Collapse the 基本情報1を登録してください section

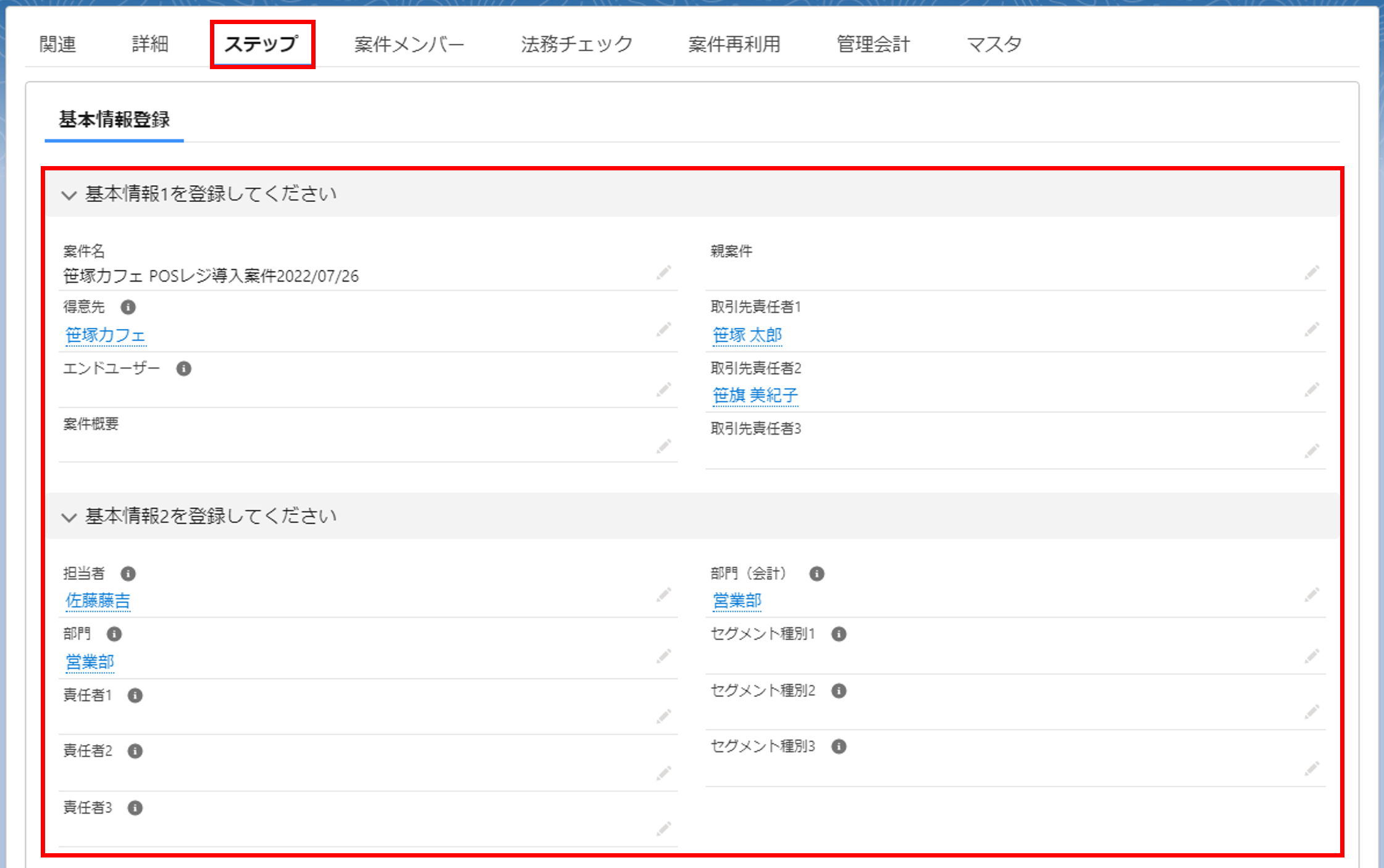69,195
